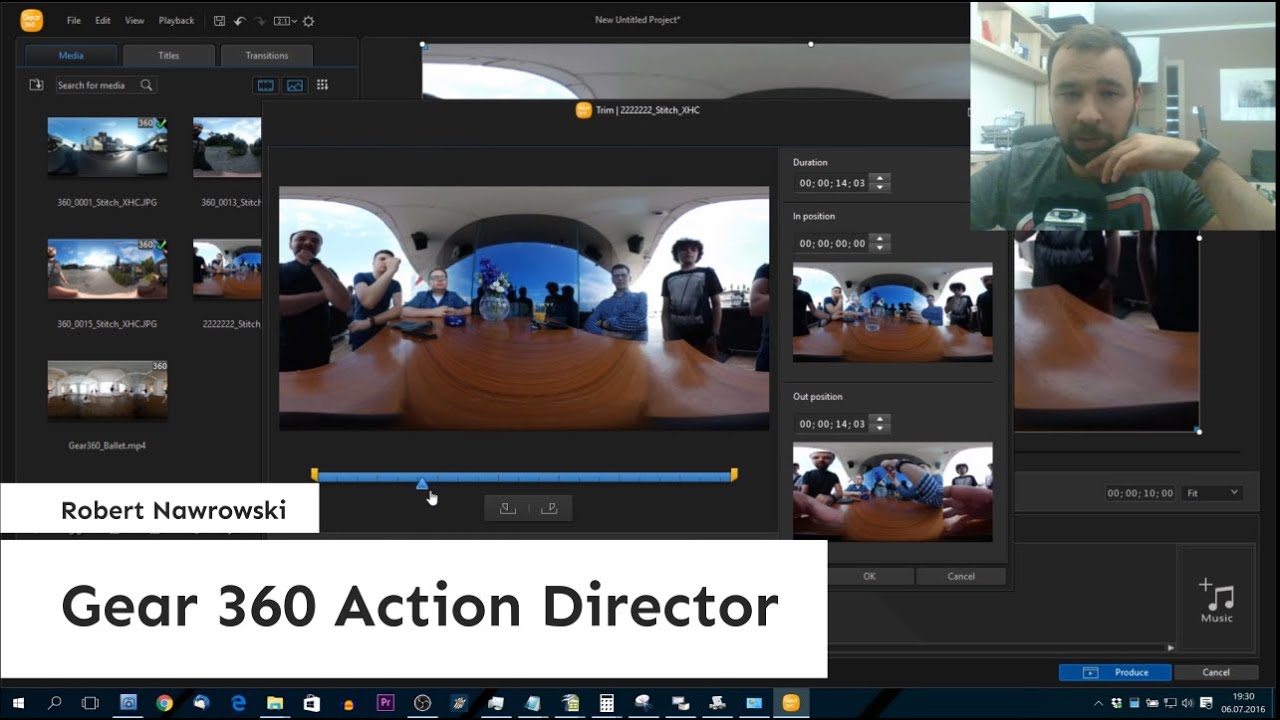The width and height of the screenshot is (1280, 720).
Task: Decrease In position with the down arrow
Action: [880, 248]
